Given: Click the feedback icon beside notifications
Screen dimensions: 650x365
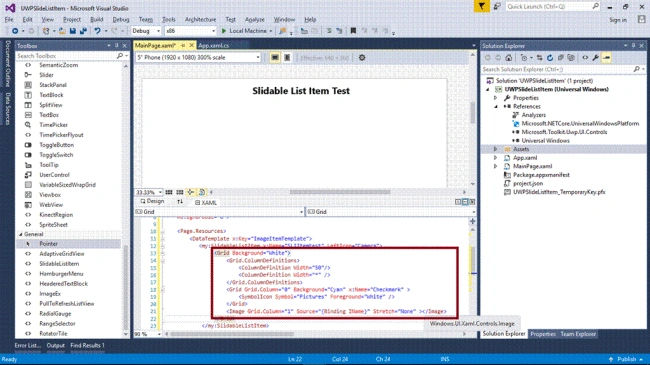Looking at the screenshot, I should coord(497,7).
